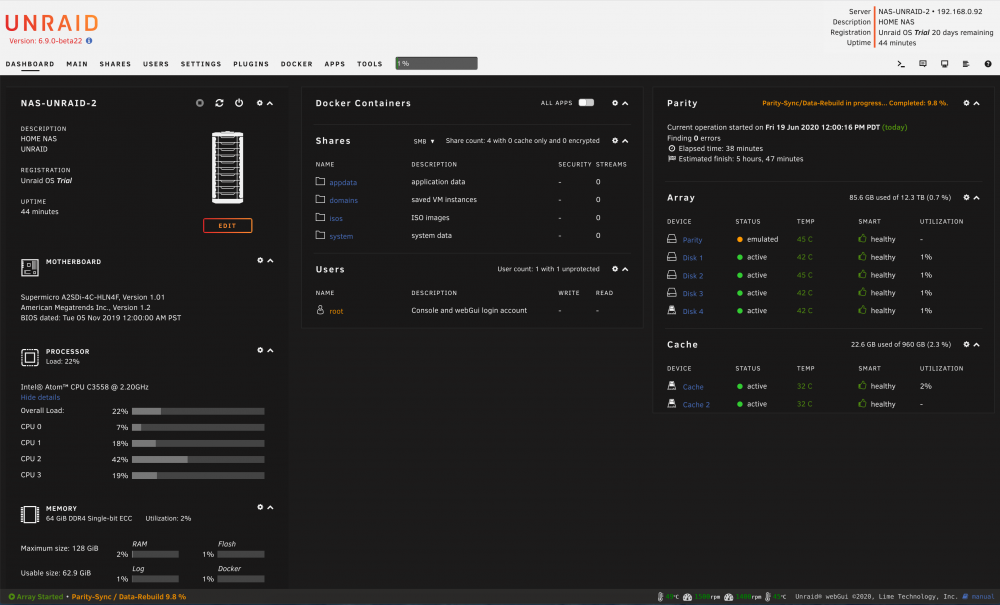Click the Docker Containers gear icon

click(615, 103)
